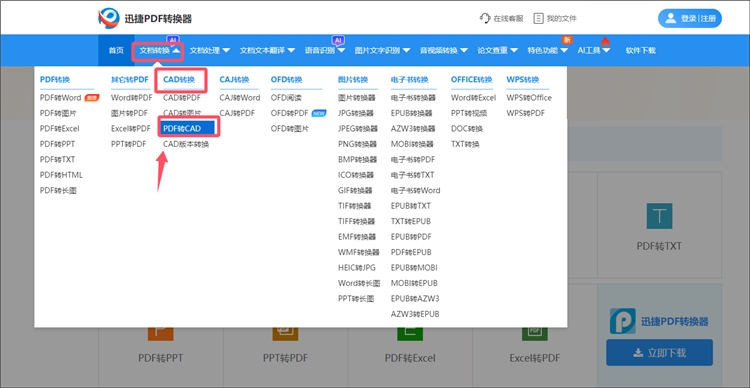Image resolution: width=750 pixels, height=388 pixels.
Task: Open OFD阅读 link
Action: pos(286,98)
